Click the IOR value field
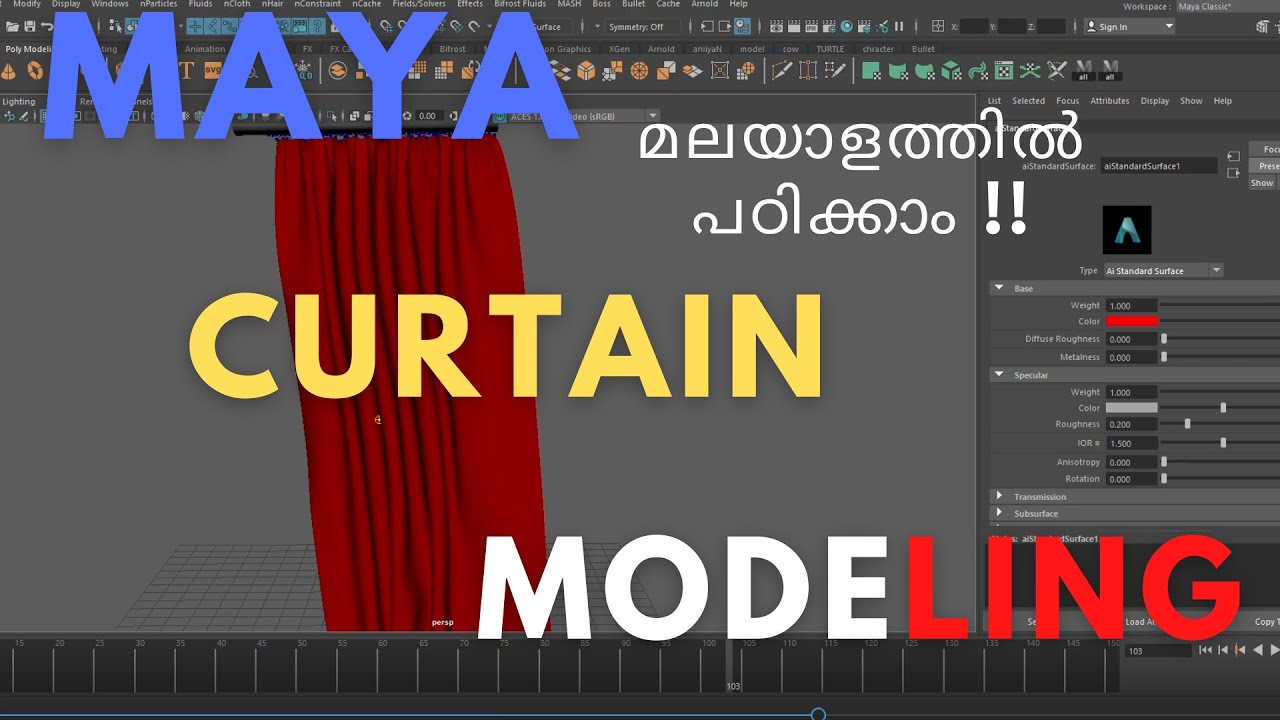This screenshot has height=720, width=1280. (x=1131, y=443)
